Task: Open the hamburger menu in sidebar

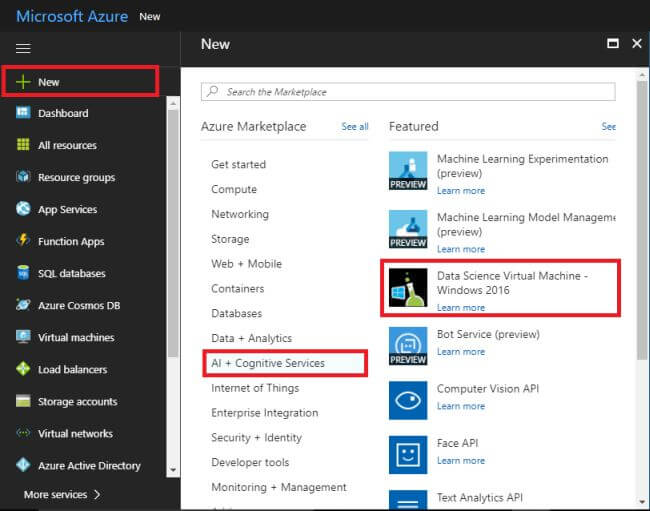Action: [x=23, y=47]
